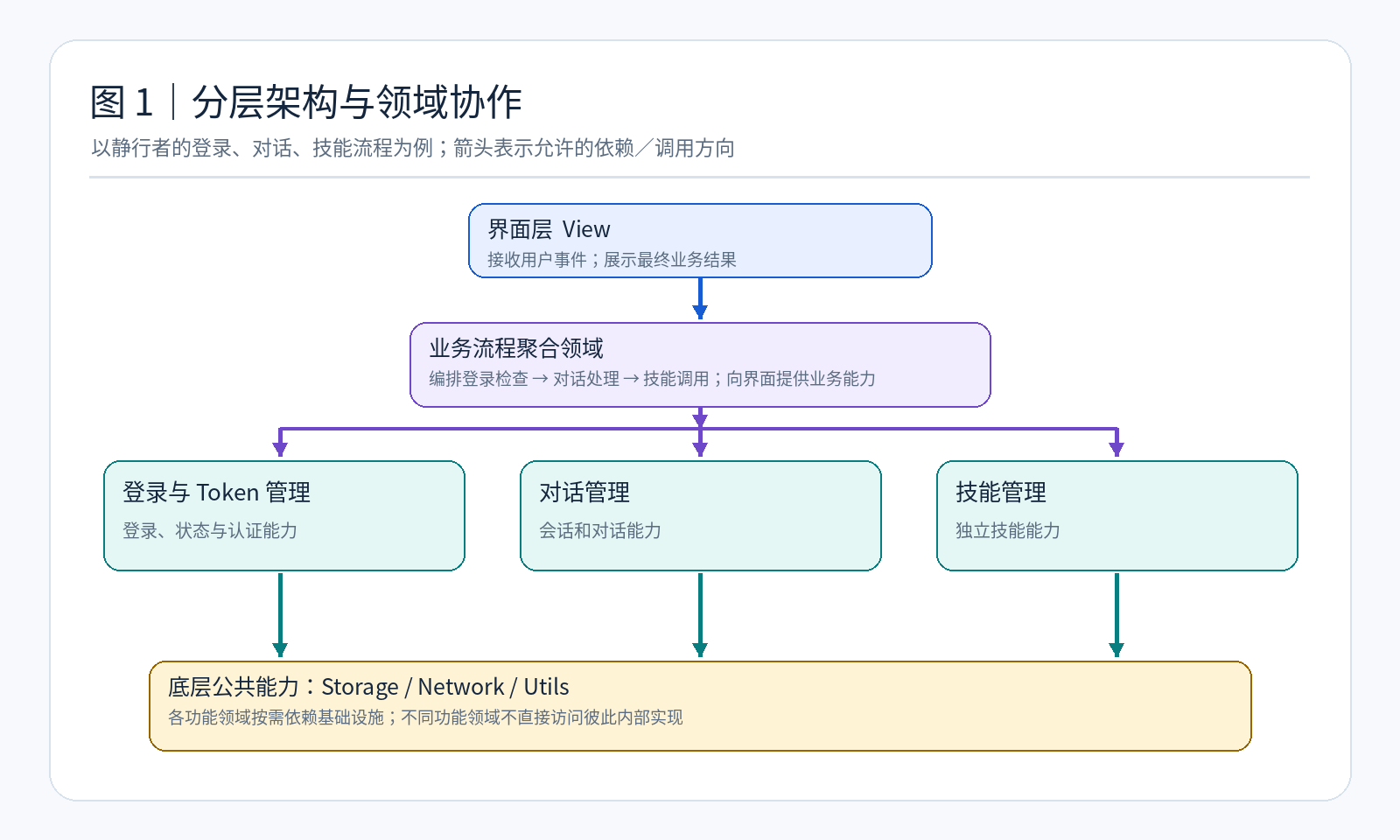1400x840 pixels.
Task: Click the 底层公共能力：Storage / Network / Utils heading
Action: tap(368, 687)
